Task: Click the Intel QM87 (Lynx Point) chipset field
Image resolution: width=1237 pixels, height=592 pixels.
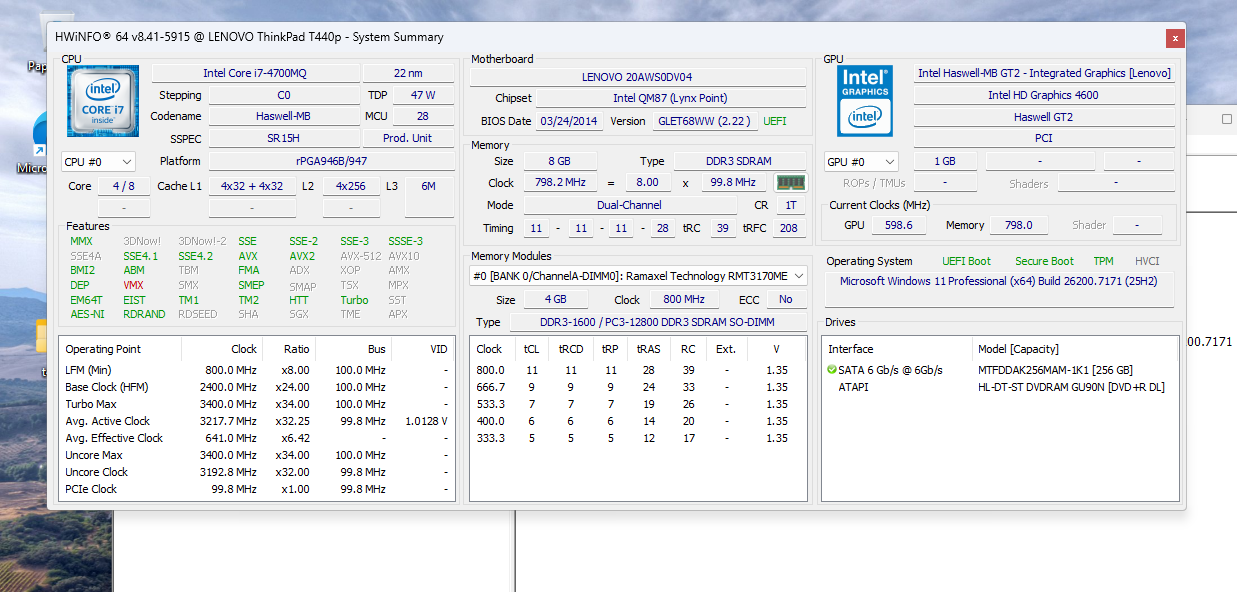Action: 671,99
